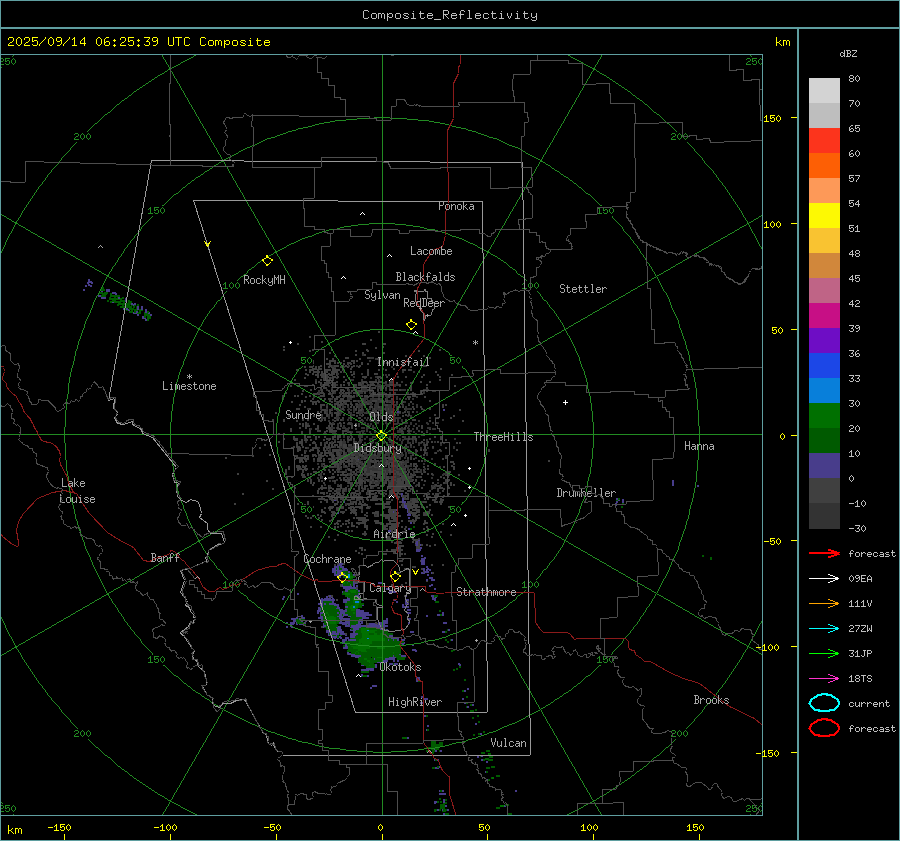Click the Didsbury label
The image size is (900, 841).
[377, 448]
